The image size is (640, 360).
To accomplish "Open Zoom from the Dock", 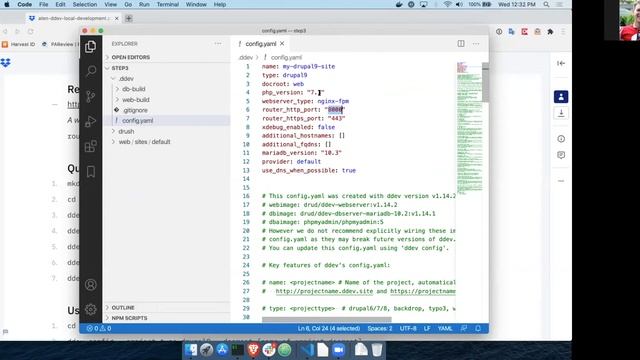I will pyautogui.click(x=338, y=350).
